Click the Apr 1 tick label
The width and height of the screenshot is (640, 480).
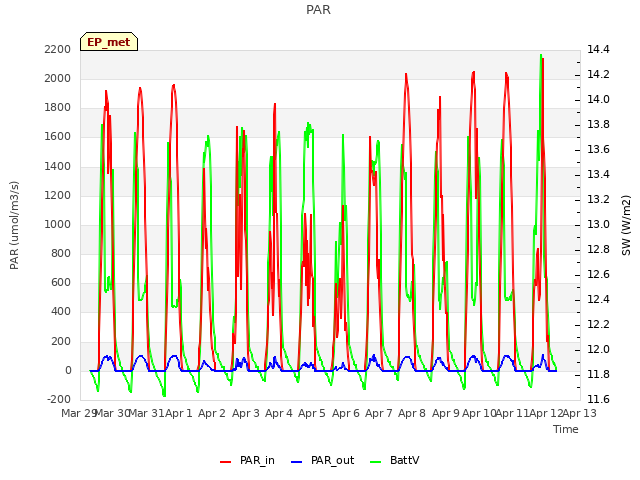178,413
